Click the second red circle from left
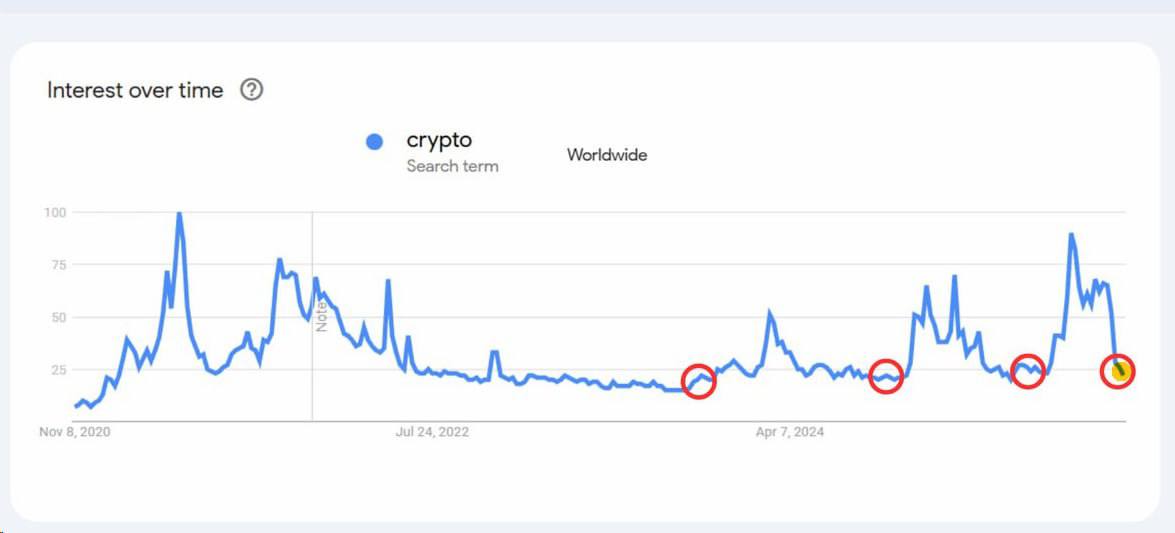 coord(886,376)
